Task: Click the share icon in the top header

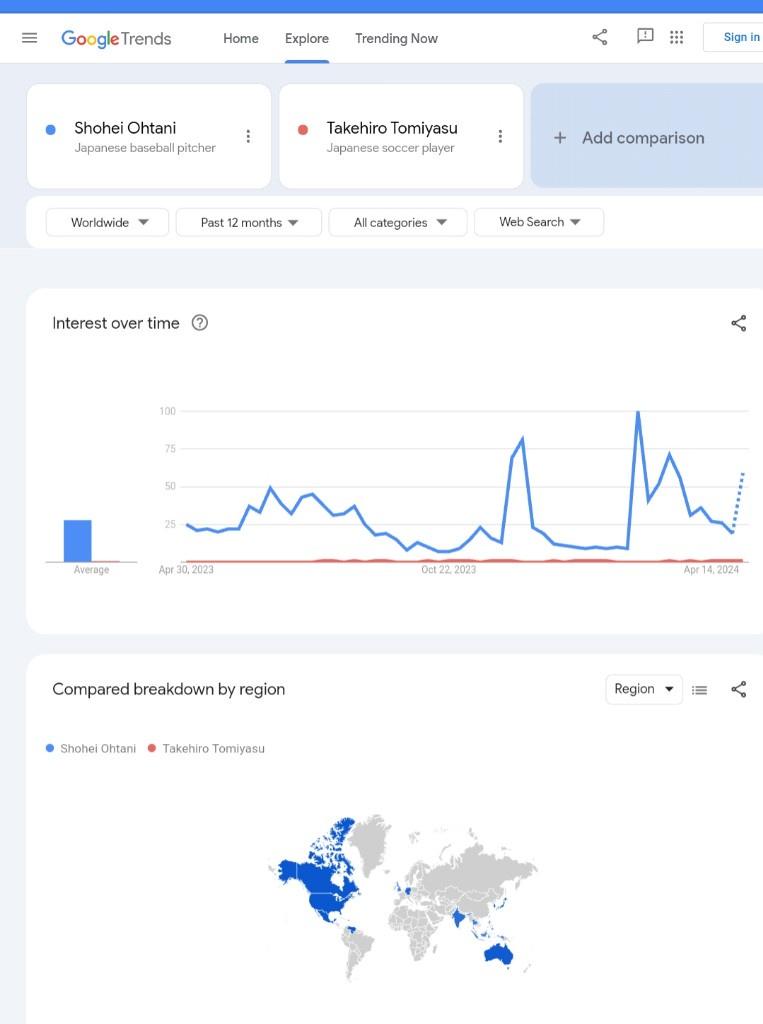Action: click(600, 37)
